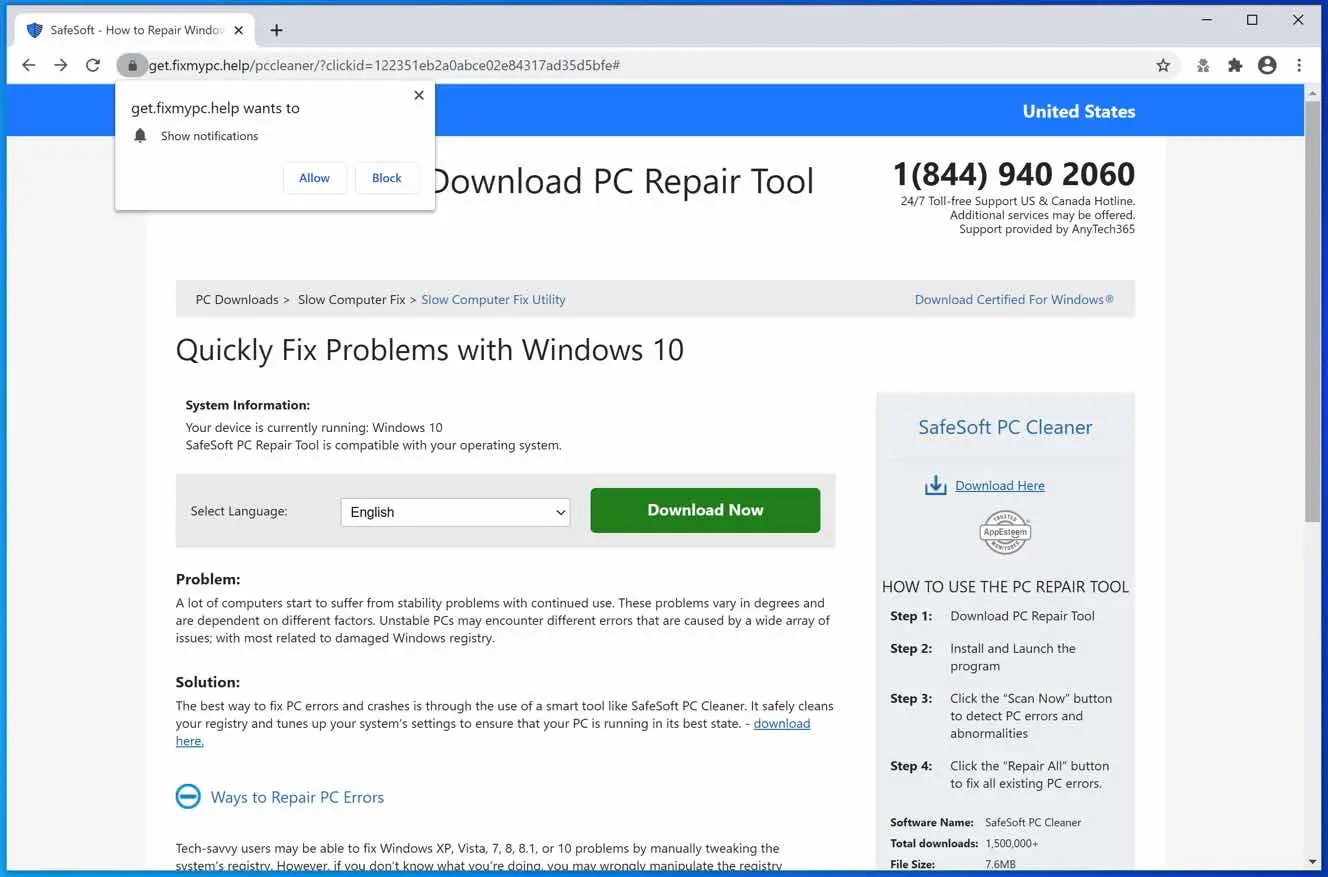Block notifications from get.fixmypc.help
1328x877 pixels.
click(x=387, y=178)
